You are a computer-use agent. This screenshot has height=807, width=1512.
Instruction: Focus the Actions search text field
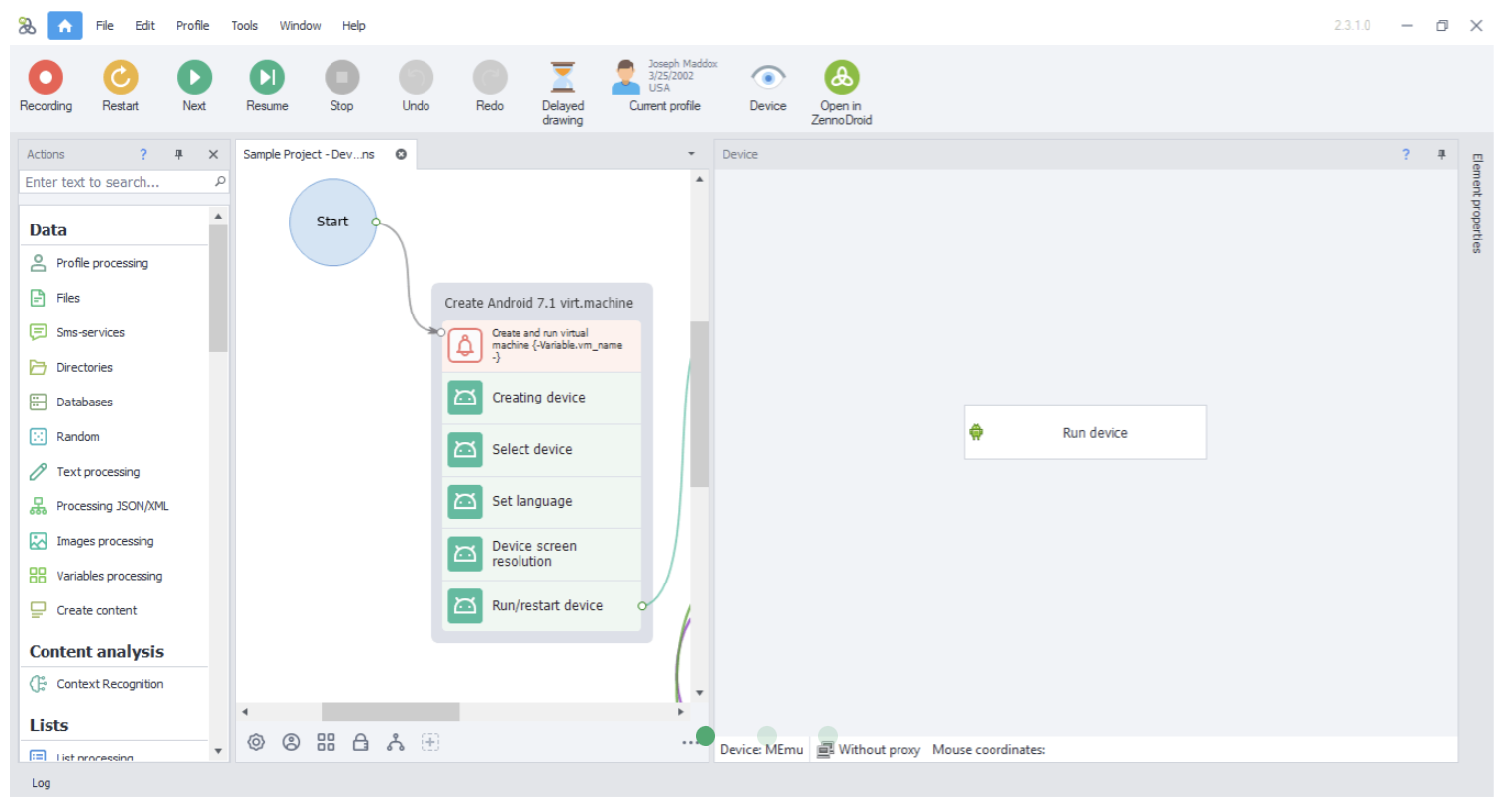(117, 182)
